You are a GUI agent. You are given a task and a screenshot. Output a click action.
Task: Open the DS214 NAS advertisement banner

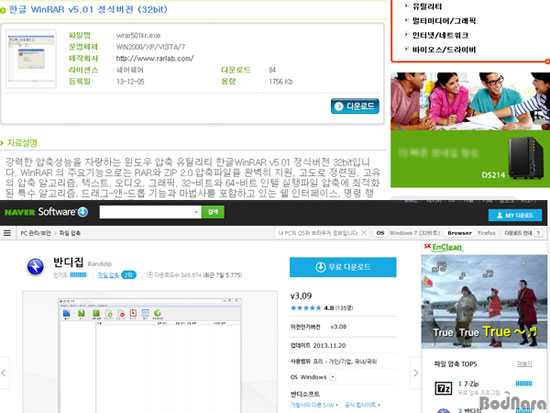470,130
